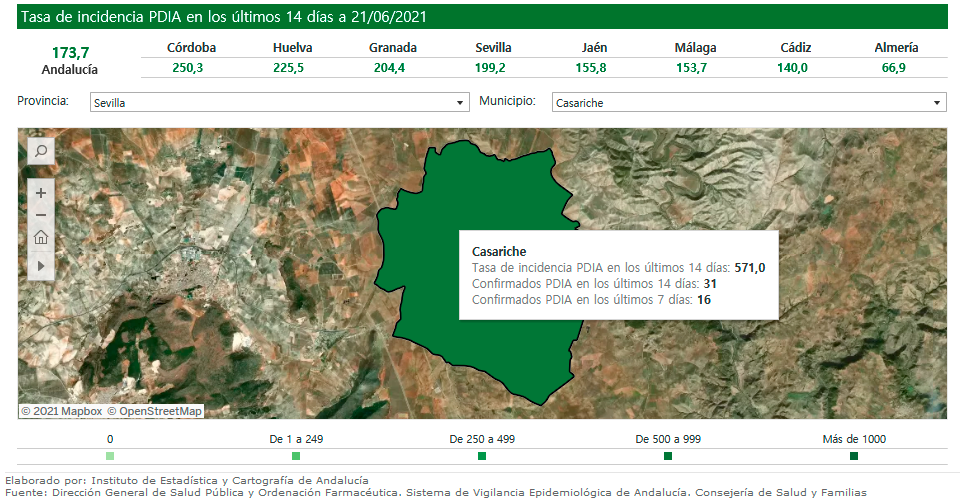Screen dimensions: 960x504
Task: Select the 'De 500 a 999' legend swatch
Action: click(x=668, y=456)
